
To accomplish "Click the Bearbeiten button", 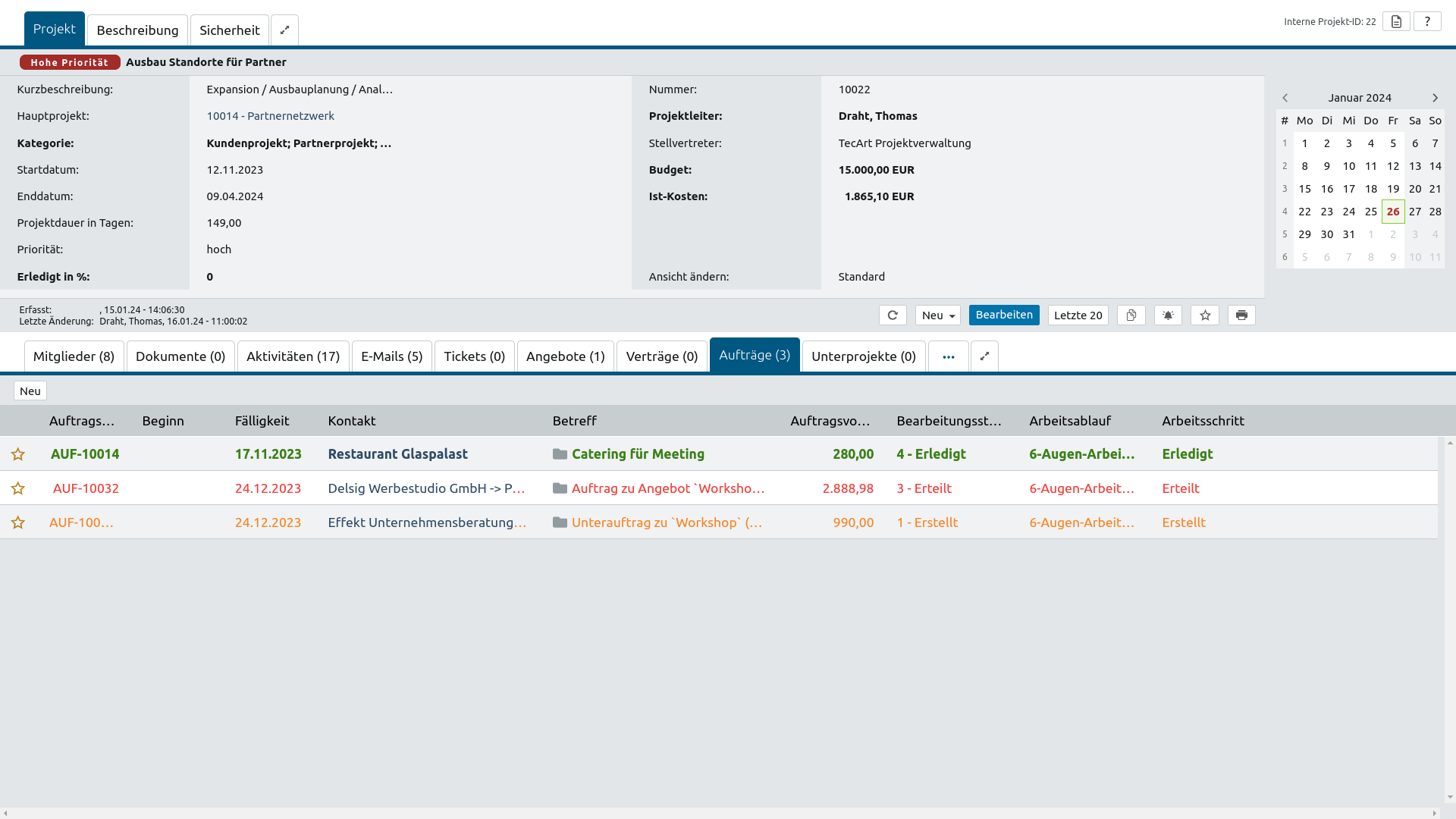I will click(x=1004, y=315).
